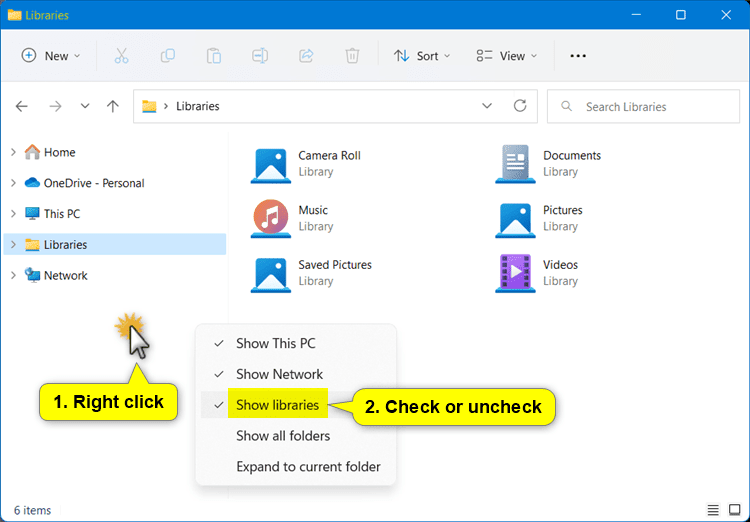Minimize the Libraries window
750x522 pixels.
[x=636, y=15]
